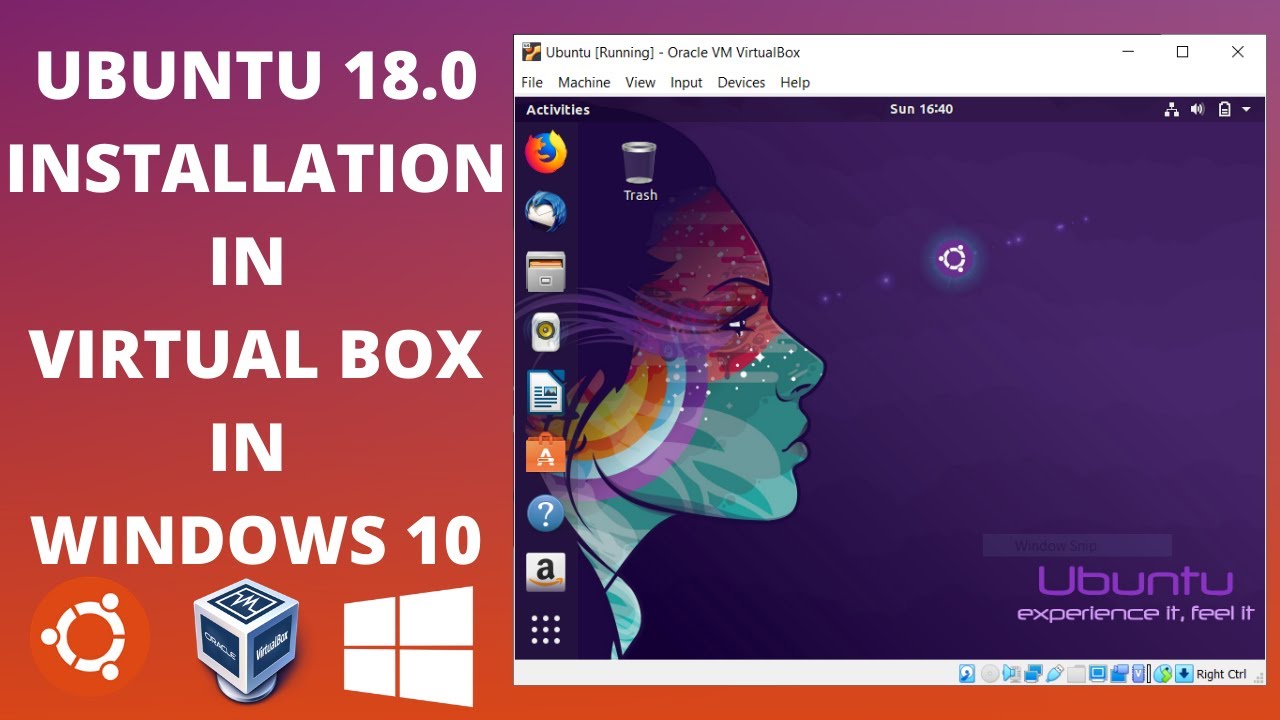This screenshot has width=1280, height=720.
Task: Launch Rhythmbox music player from dock
Action: (x=545, y=332)
